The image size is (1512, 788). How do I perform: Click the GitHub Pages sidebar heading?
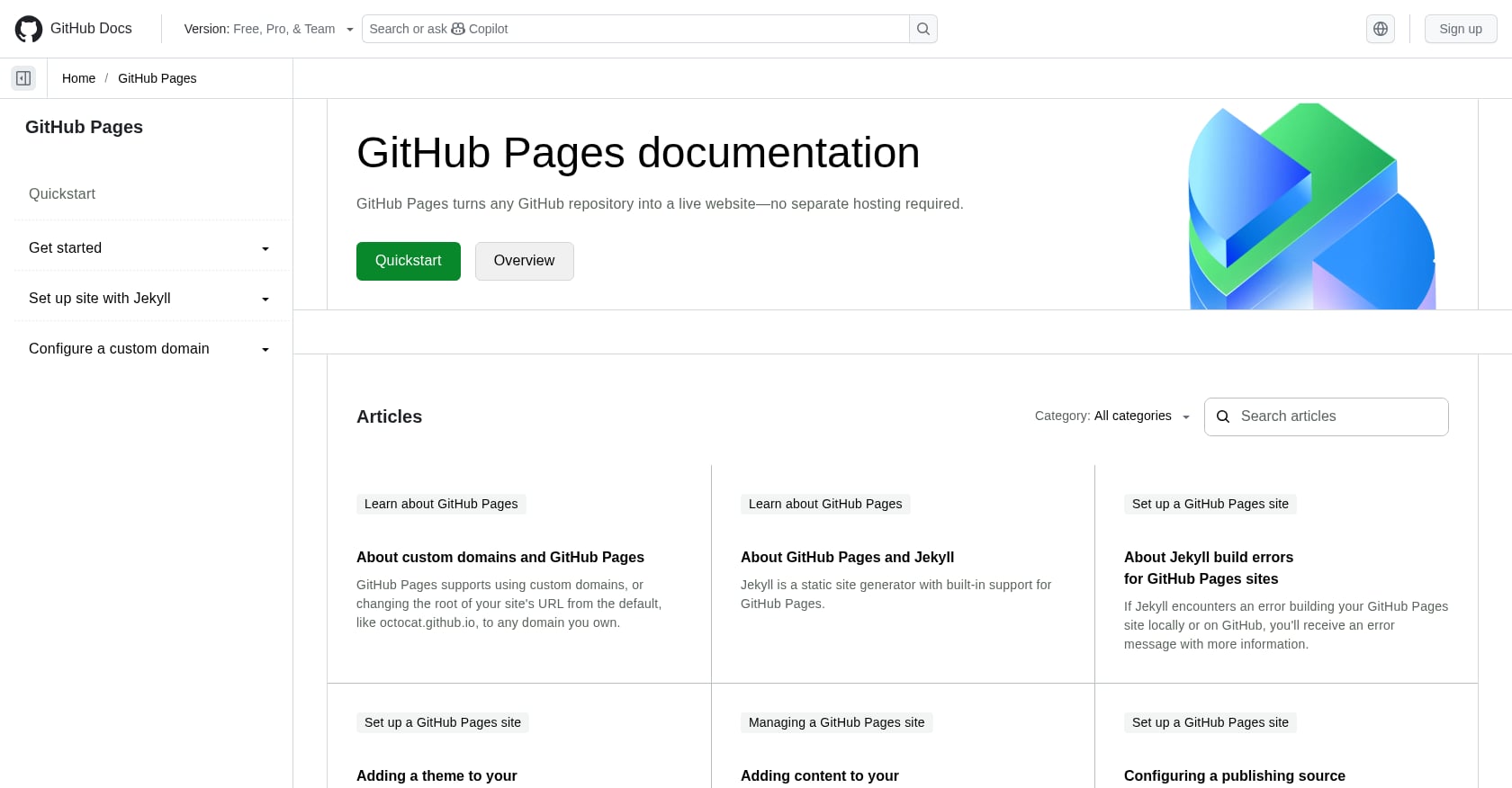click(84, 127)
